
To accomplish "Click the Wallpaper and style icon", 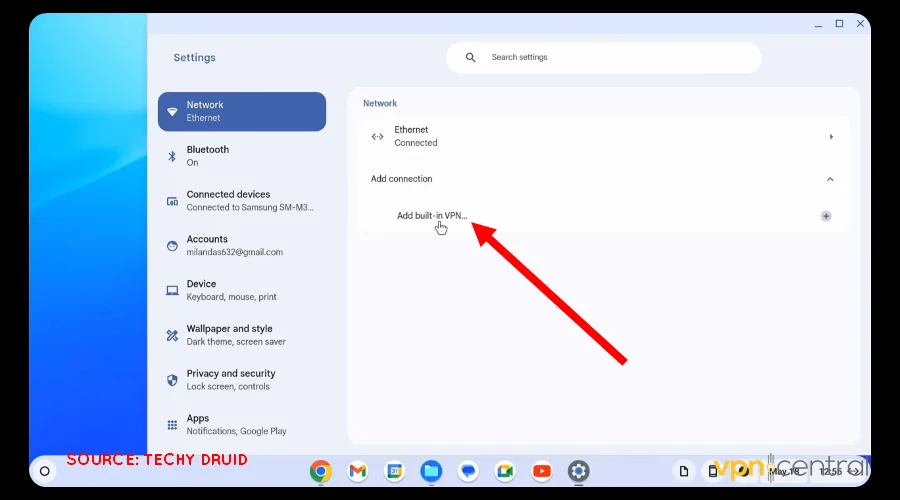I will coord(172,335).
